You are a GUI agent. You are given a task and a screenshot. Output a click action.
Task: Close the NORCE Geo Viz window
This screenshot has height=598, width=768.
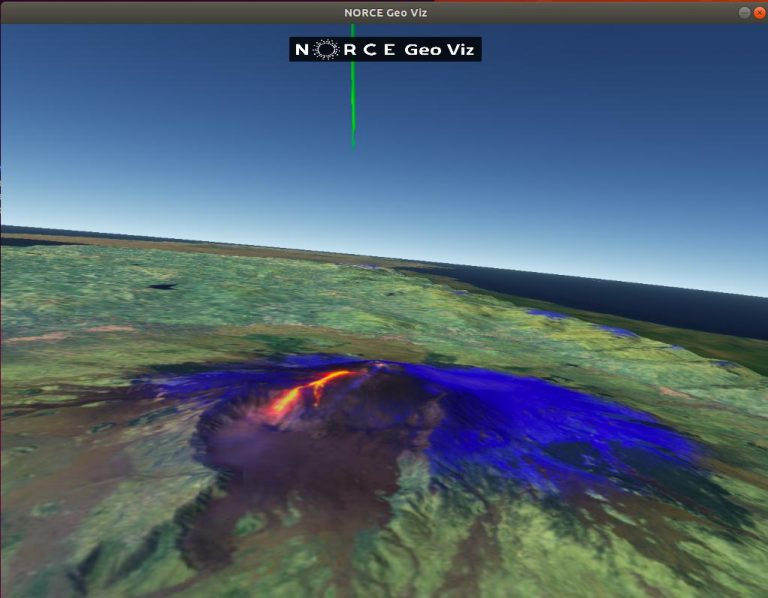coord(760,13)
